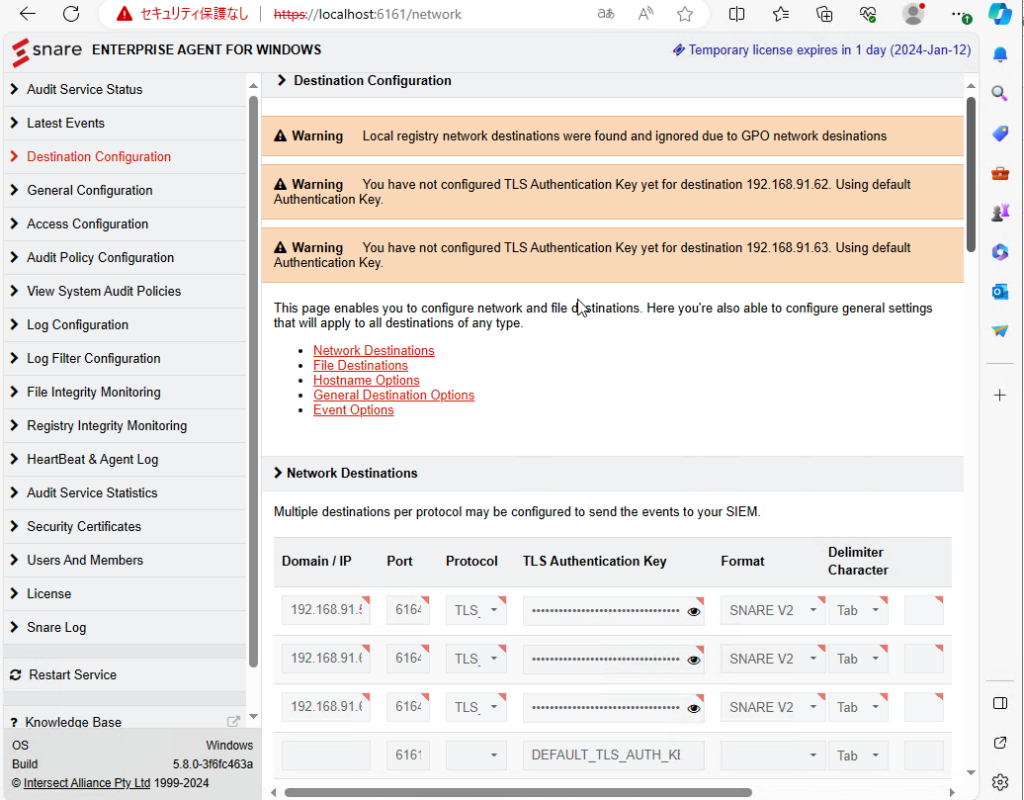Open the red toolbox icon in Edge sidebar
The height and width of the screenshot is (800, 1024).
1000,173
